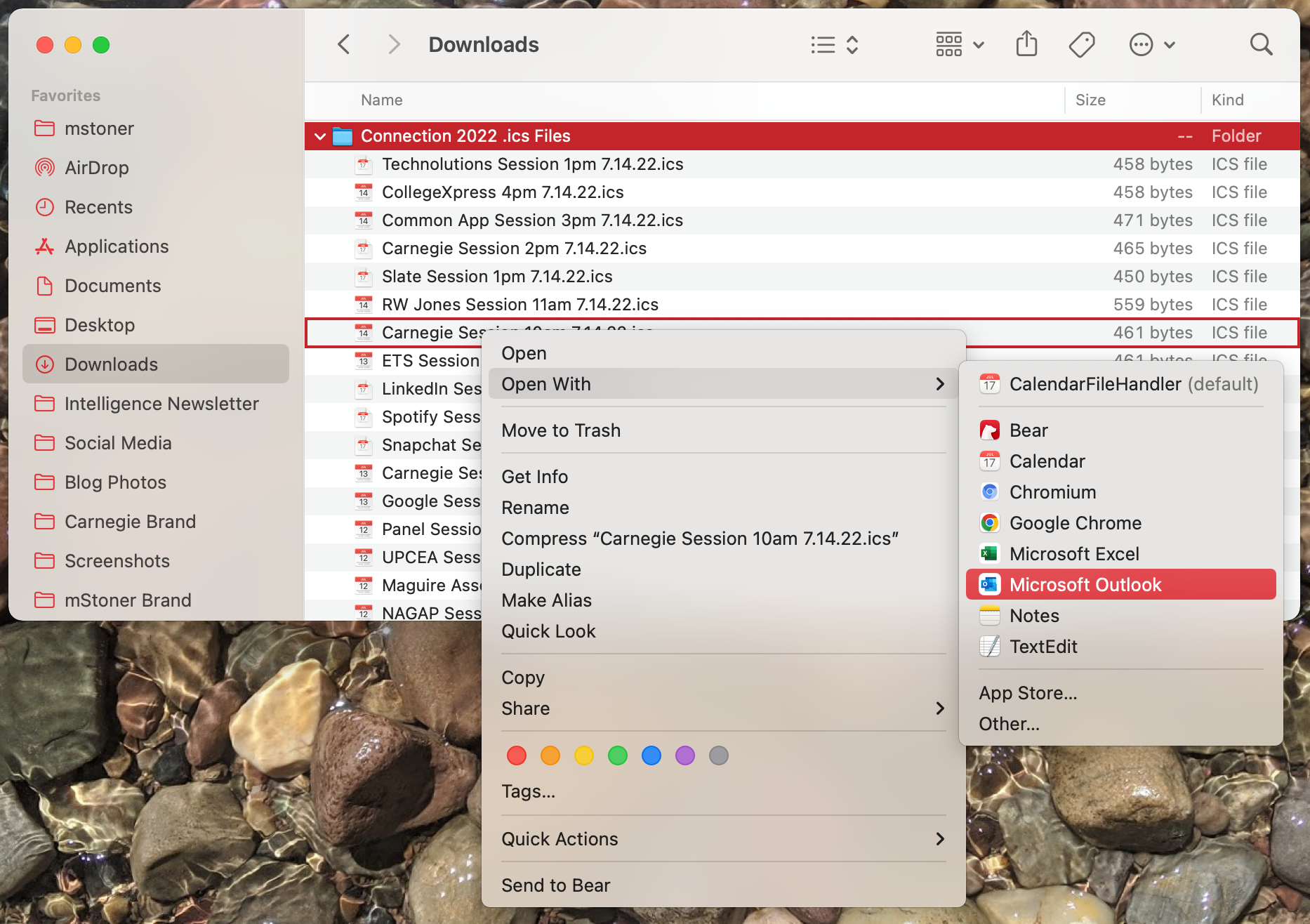This screenshot has height=924, width=1310.
Task: Choose Rename in context menu
Action: tap(723, 508)
